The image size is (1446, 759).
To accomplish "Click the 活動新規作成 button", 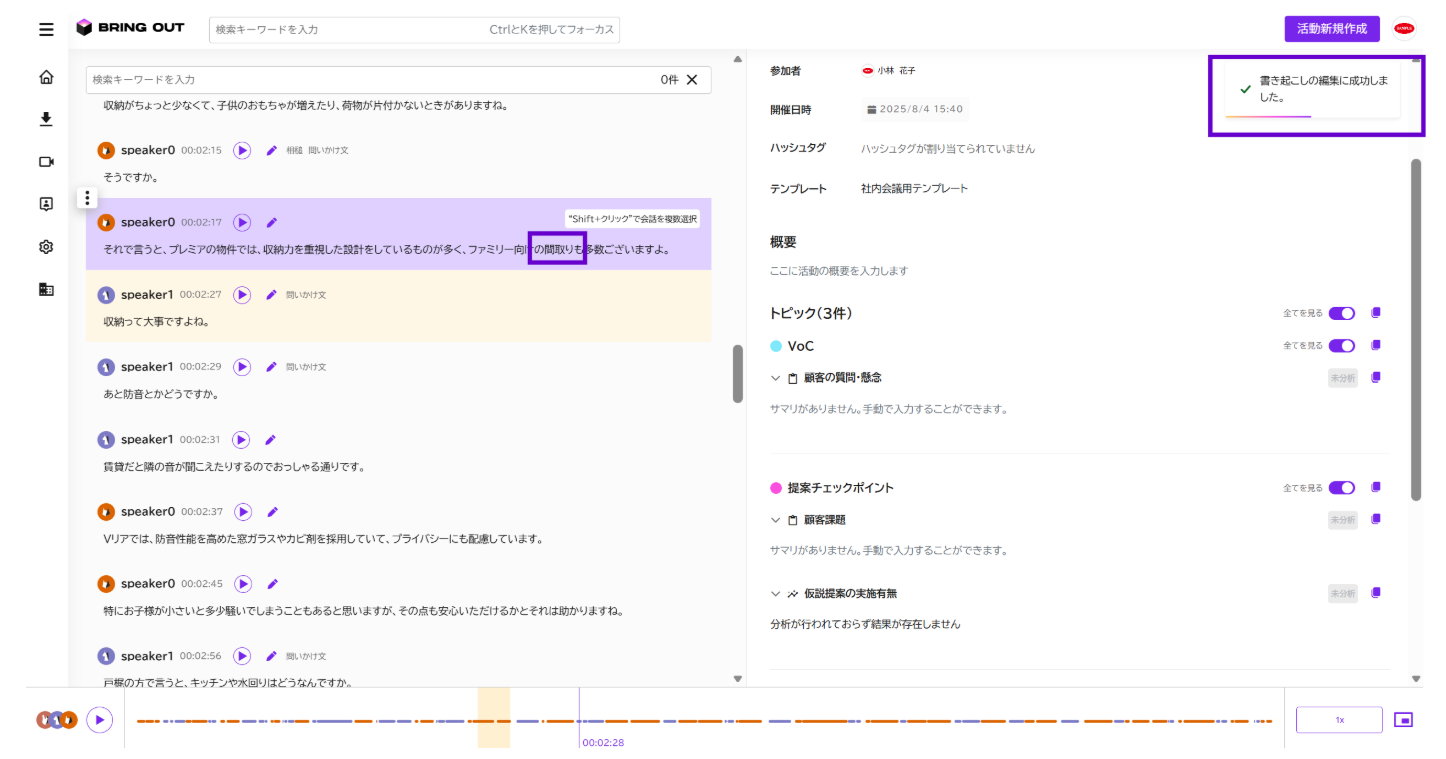I will click(1332, 29).
